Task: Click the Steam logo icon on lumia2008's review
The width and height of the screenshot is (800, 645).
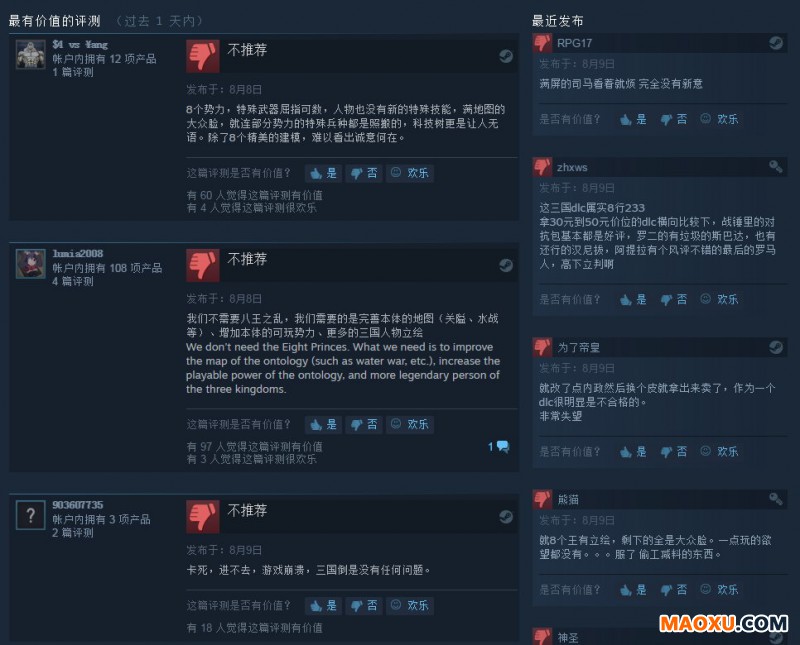Action: pos(506,265)
